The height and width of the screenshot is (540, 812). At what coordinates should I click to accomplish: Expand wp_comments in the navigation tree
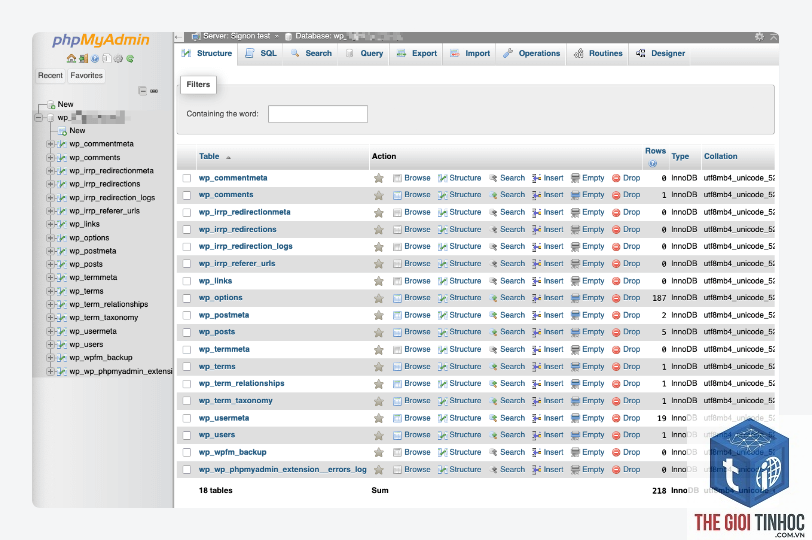pyautogui.click(x=50, y=157)
